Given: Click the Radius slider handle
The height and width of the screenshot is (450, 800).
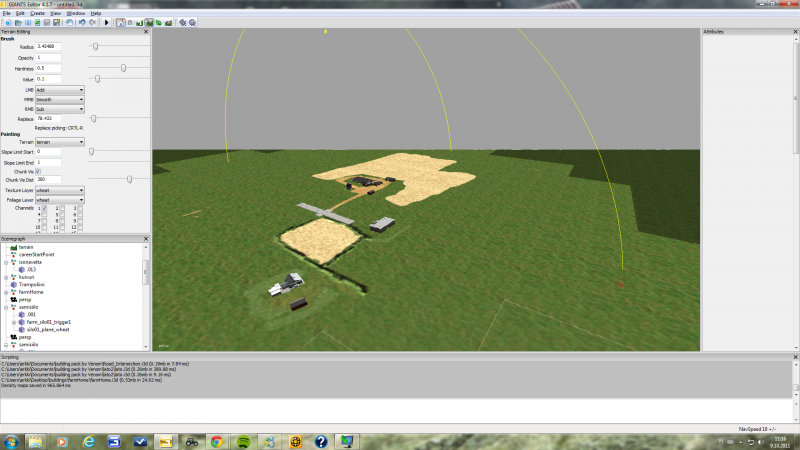Looking at the screenshot, I should pos(95,46).
